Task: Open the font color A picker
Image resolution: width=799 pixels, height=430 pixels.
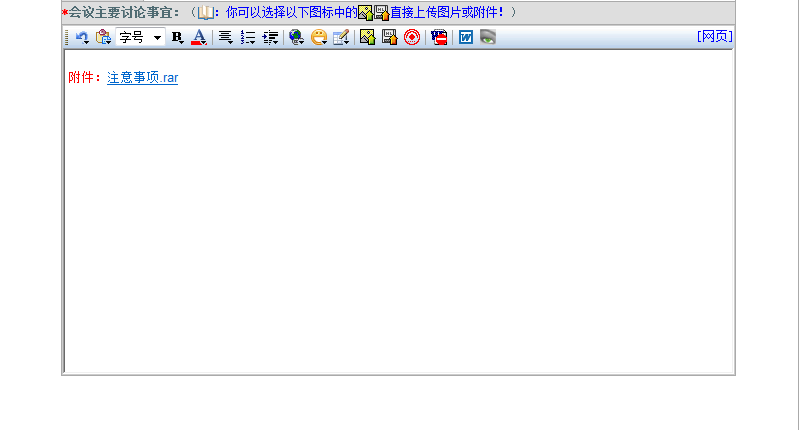Action: [x=199, y=37]
